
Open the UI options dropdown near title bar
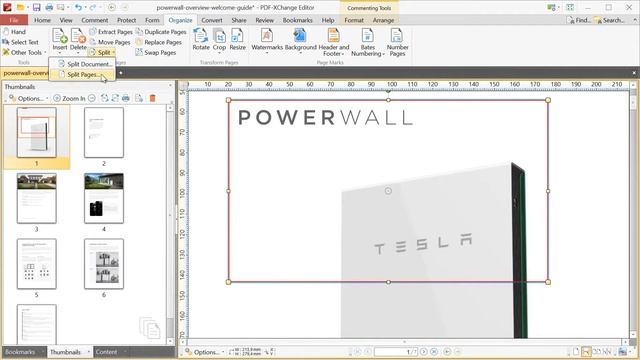553,7
